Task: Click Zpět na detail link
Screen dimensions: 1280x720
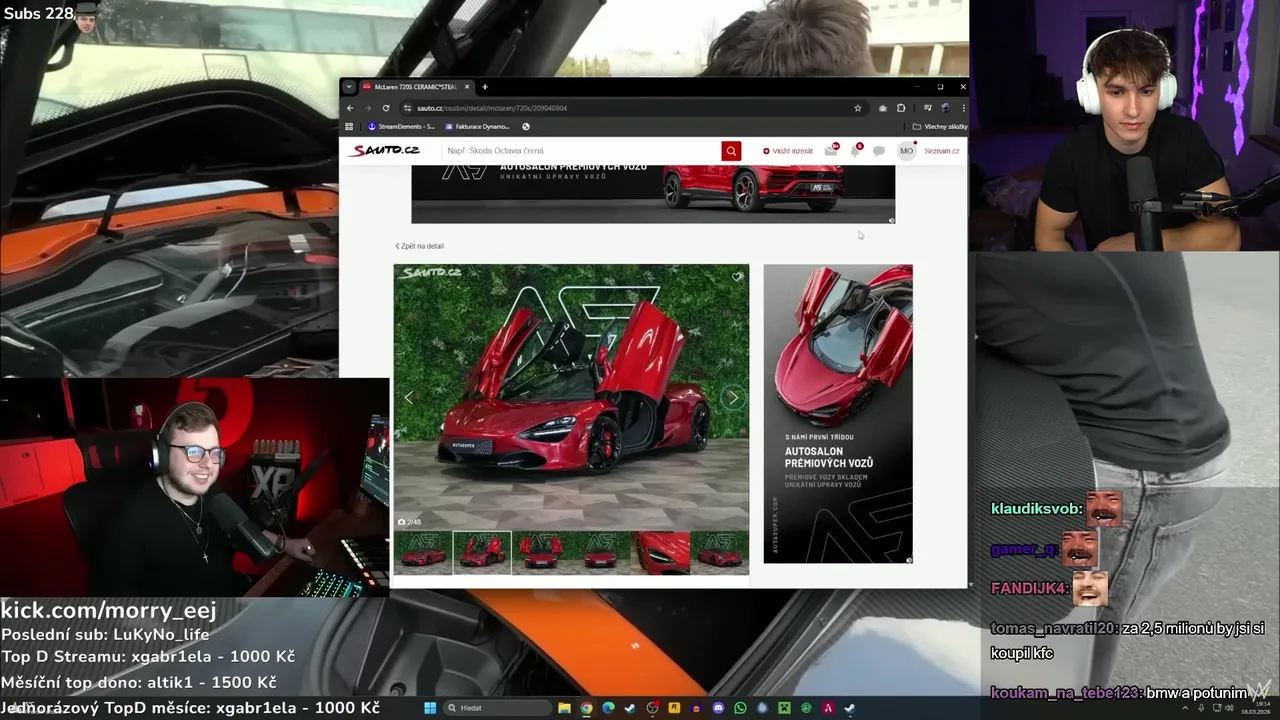Action: tap(420, 246)
